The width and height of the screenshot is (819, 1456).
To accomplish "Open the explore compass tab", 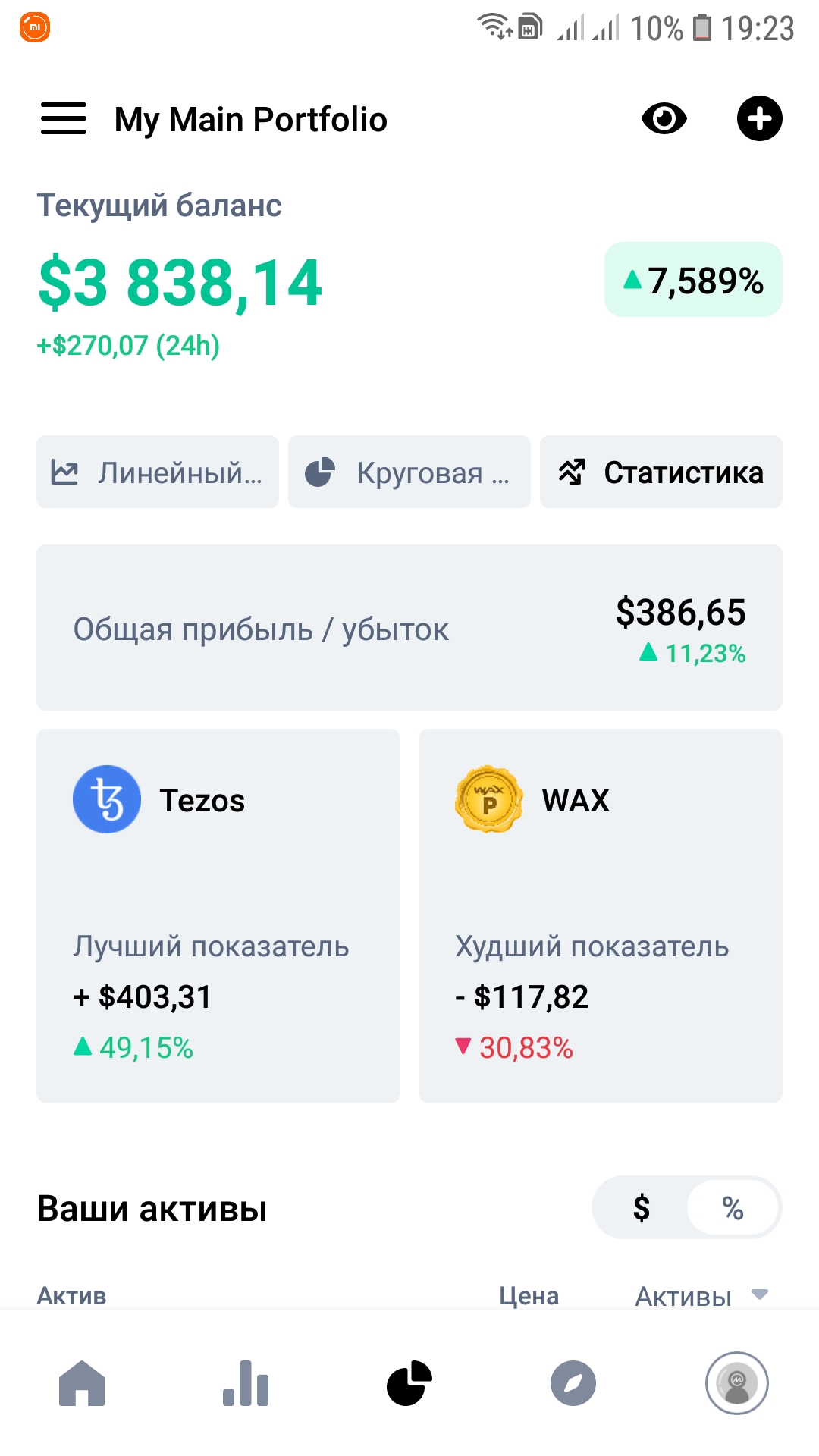I will (x=573, y=1383).
